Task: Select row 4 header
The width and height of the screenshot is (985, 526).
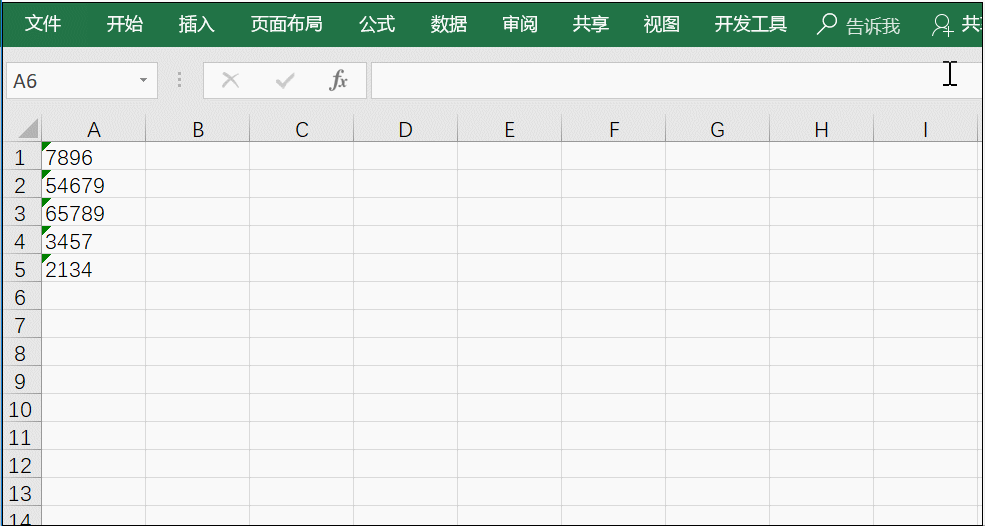Action: click(21, 241)
